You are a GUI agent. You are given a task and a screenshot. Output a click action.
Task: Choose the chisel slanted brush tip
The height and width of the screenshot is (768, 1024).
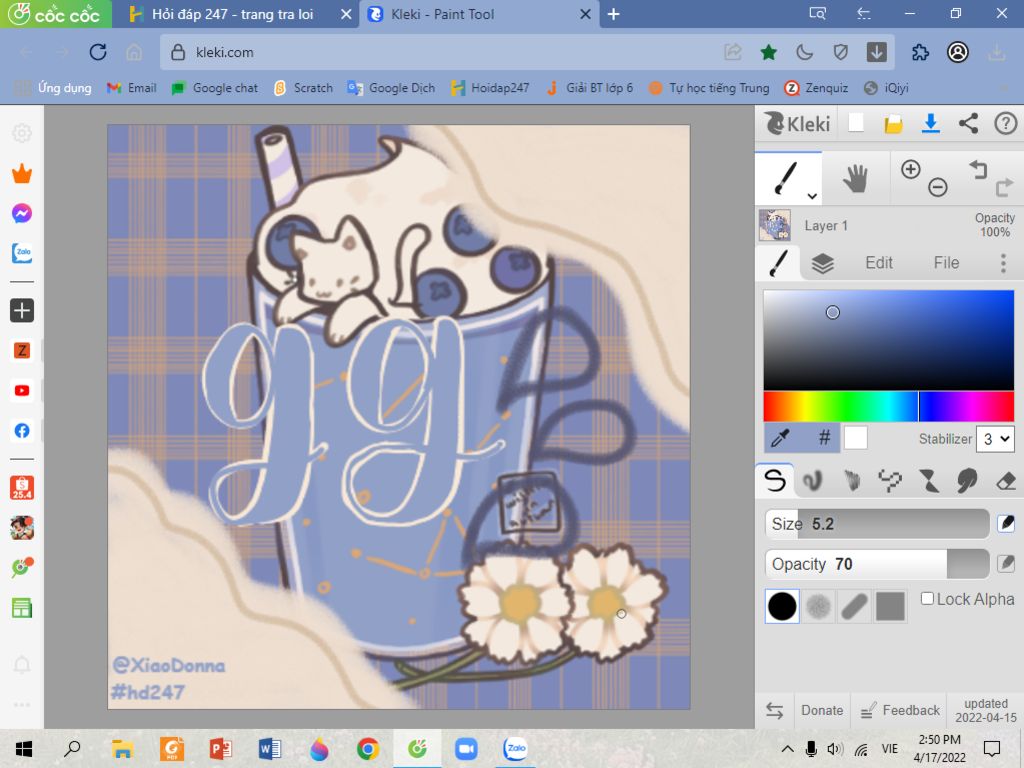854,606
